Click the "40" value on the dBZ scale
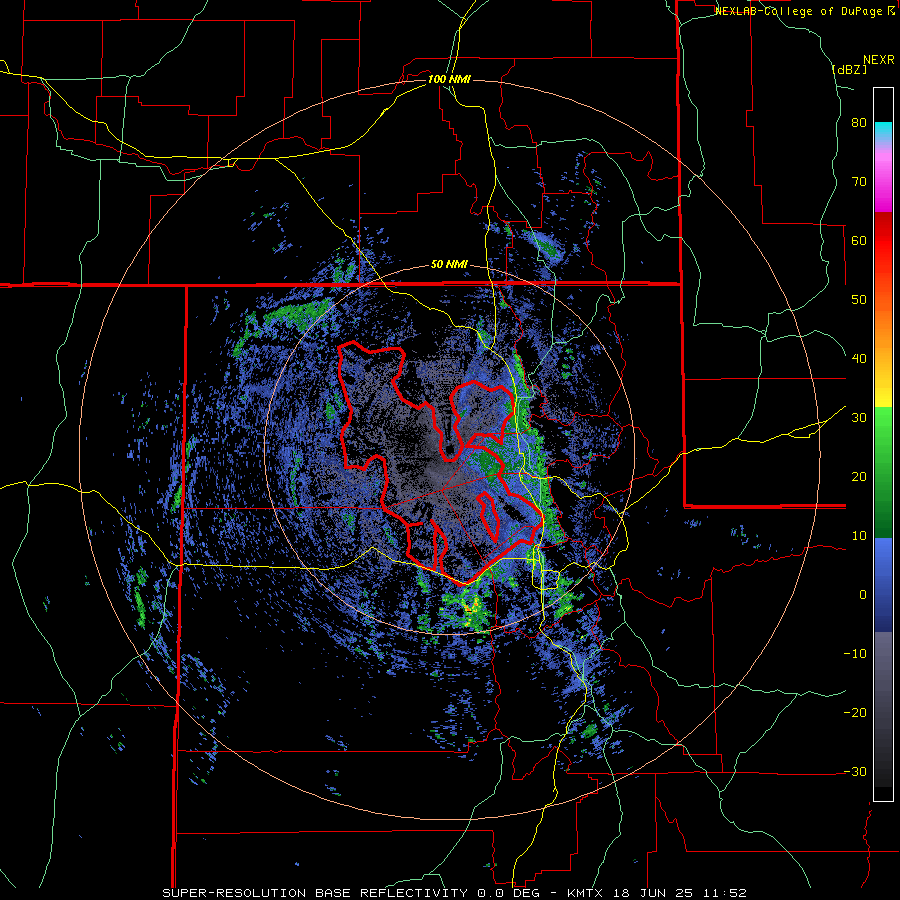The height and width of the screenshot is (900, 900). pyautogui.click(x=859, y=359)
